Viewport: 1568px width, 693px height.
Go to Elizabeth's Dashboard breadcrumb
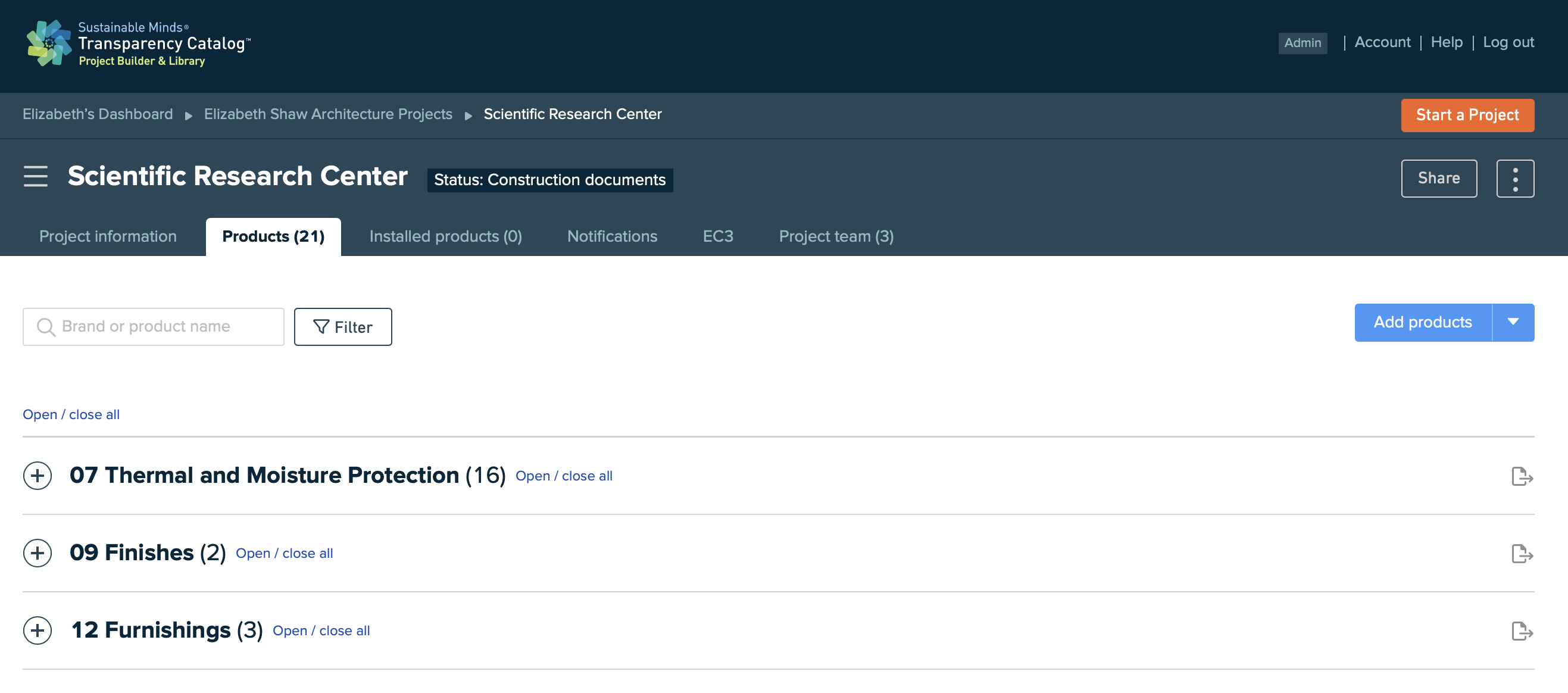point(98,114)
